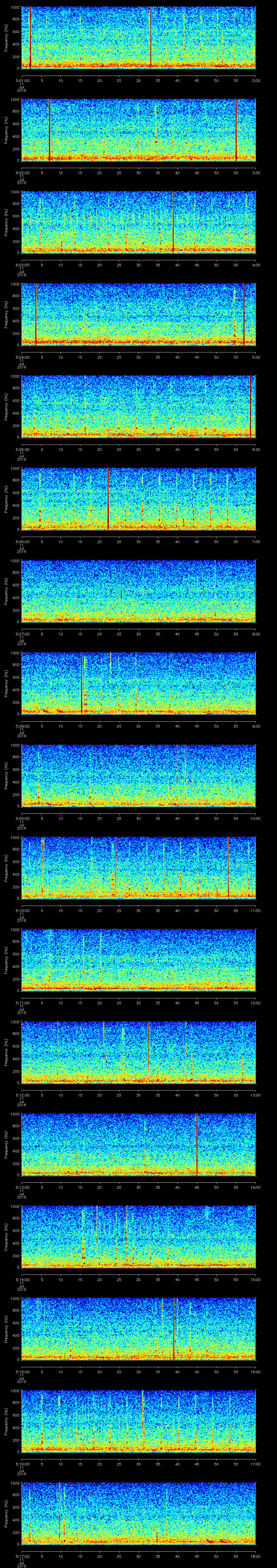Choose the spectrogram panel starting at 5:16:00
The image size is (277, 1568).
point(139,1421)
